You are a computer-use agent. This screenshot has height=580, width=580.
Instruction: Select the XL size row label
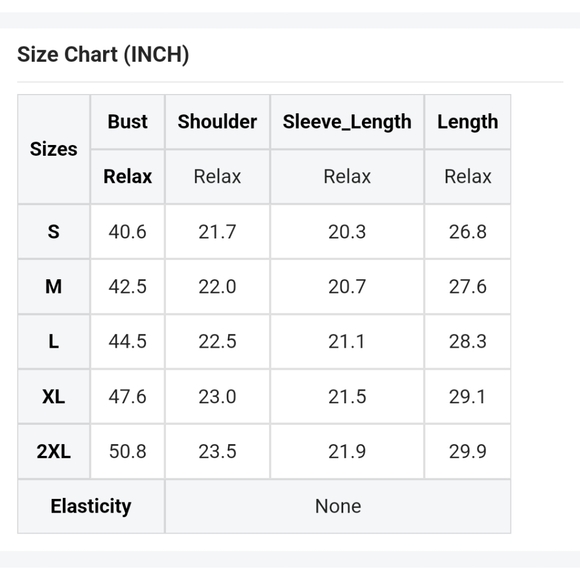click(x=54, y=397)
